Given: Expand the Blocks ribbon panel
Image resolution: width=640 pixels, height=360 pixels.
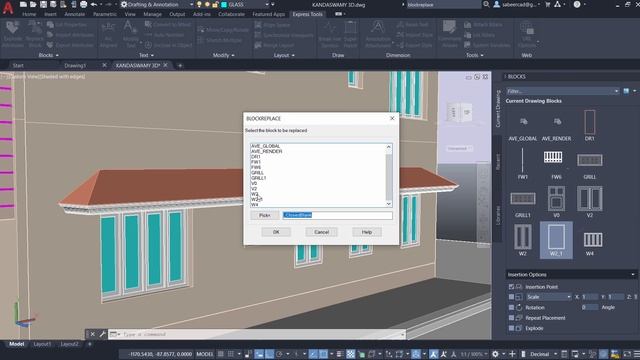Looking at the screenshot, I should (x=49, y=55).
